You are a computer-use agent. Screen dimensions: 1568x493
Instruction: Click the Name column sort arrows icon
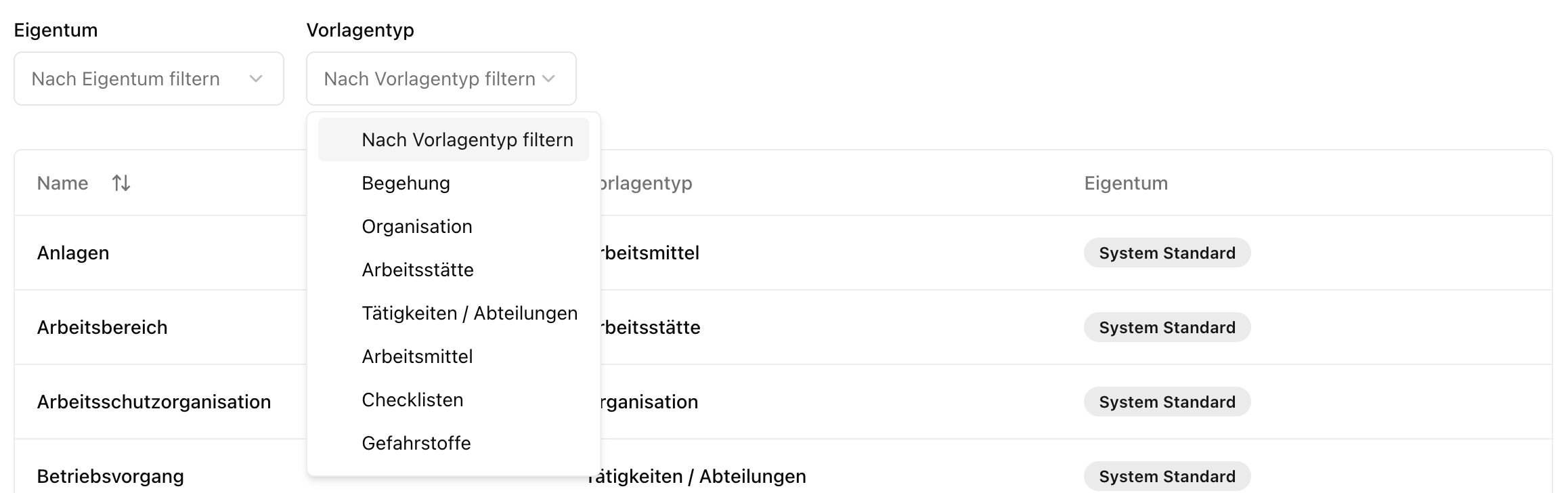[121, 183]
